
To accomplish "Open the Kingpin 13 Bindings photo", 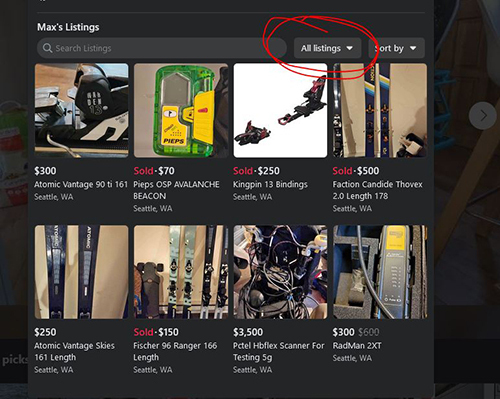I will click(x=280, y=110).
